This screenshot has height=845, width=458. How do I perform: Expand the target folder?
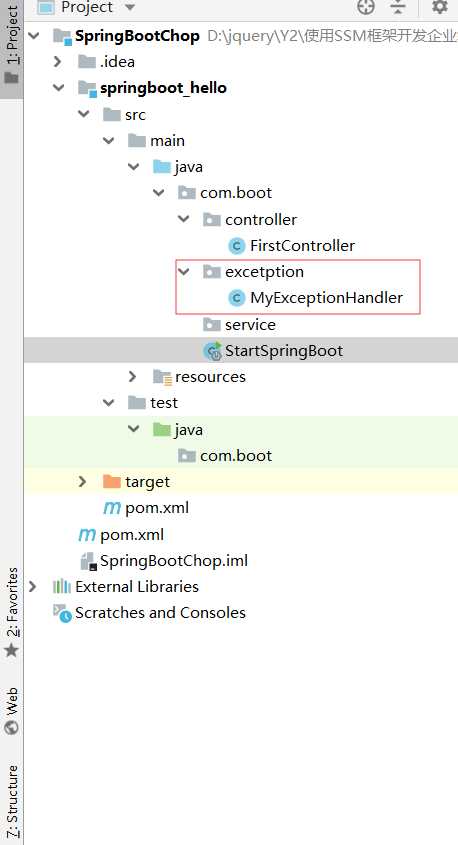[82, 481]
